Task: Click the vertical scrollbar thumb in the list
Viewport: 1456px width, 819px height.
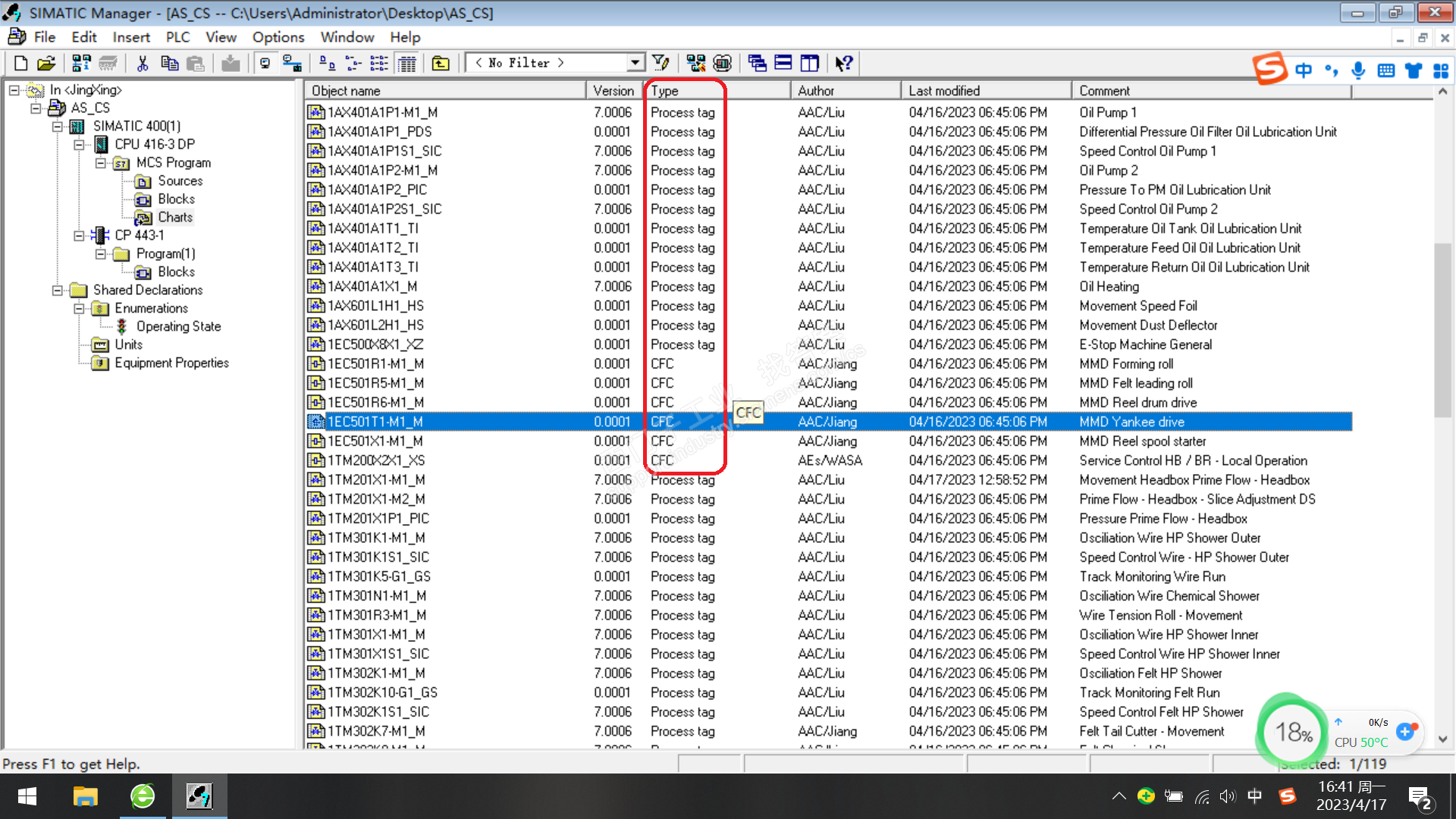Action: (x=1442, y=330)
